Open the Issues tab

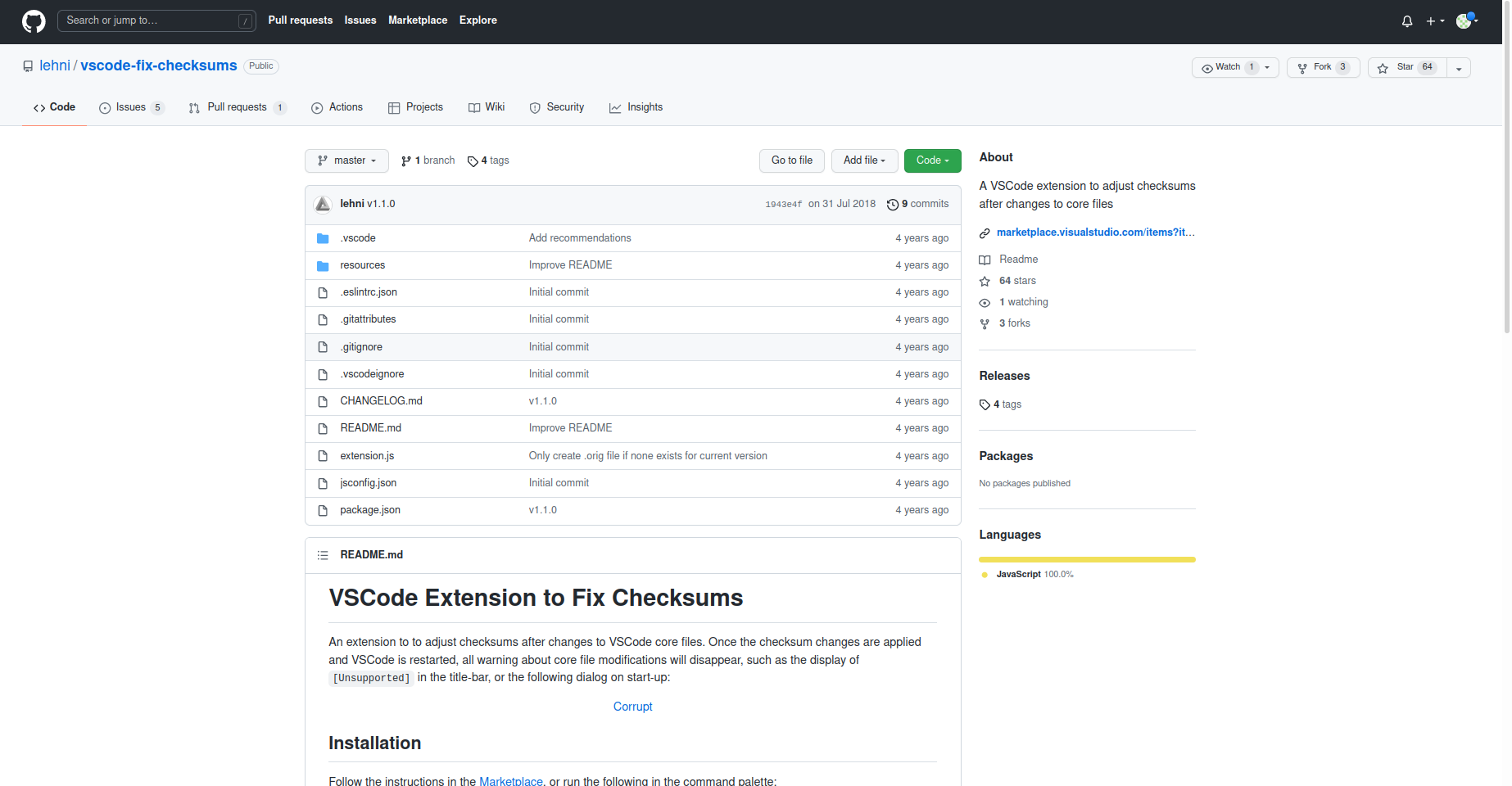pyautogui.click(x=132, y=107)
